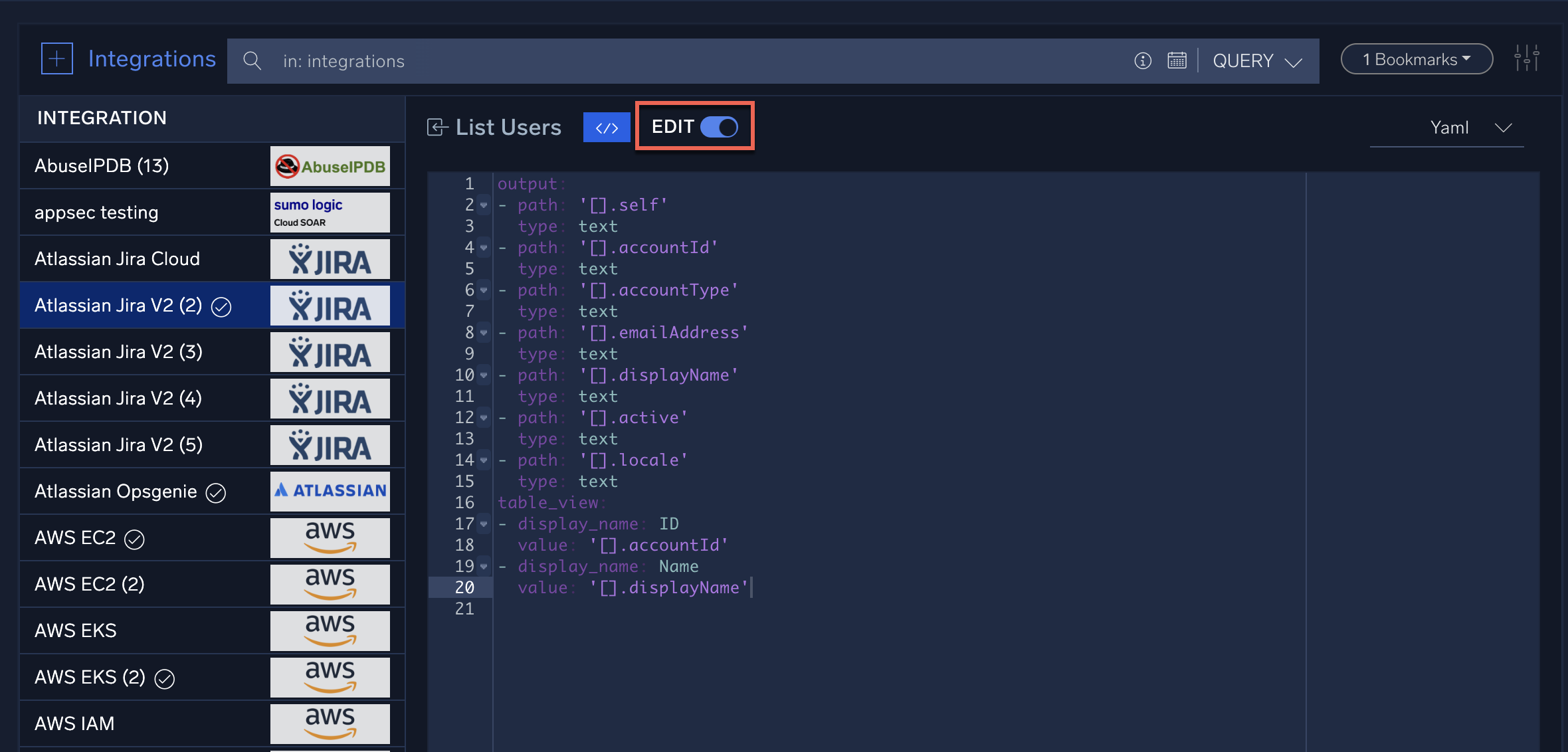The width and height of the screenshot is (1568, 752).
Task: Collapse the fold arrow on line 2
Action: click(483, 205)
